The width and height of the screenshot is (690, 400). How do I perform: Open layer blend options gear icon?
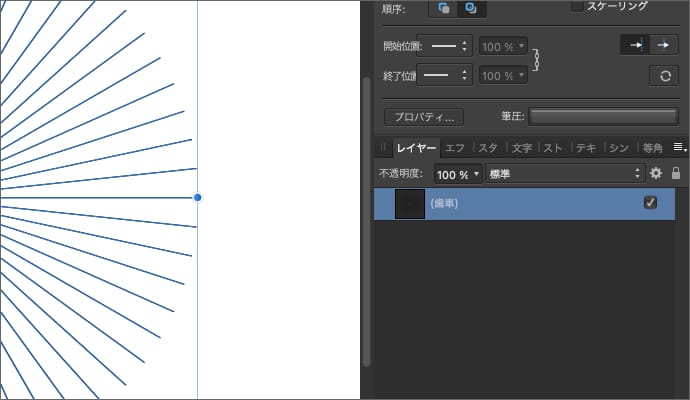pyautogui.click(x=656, y=173)
